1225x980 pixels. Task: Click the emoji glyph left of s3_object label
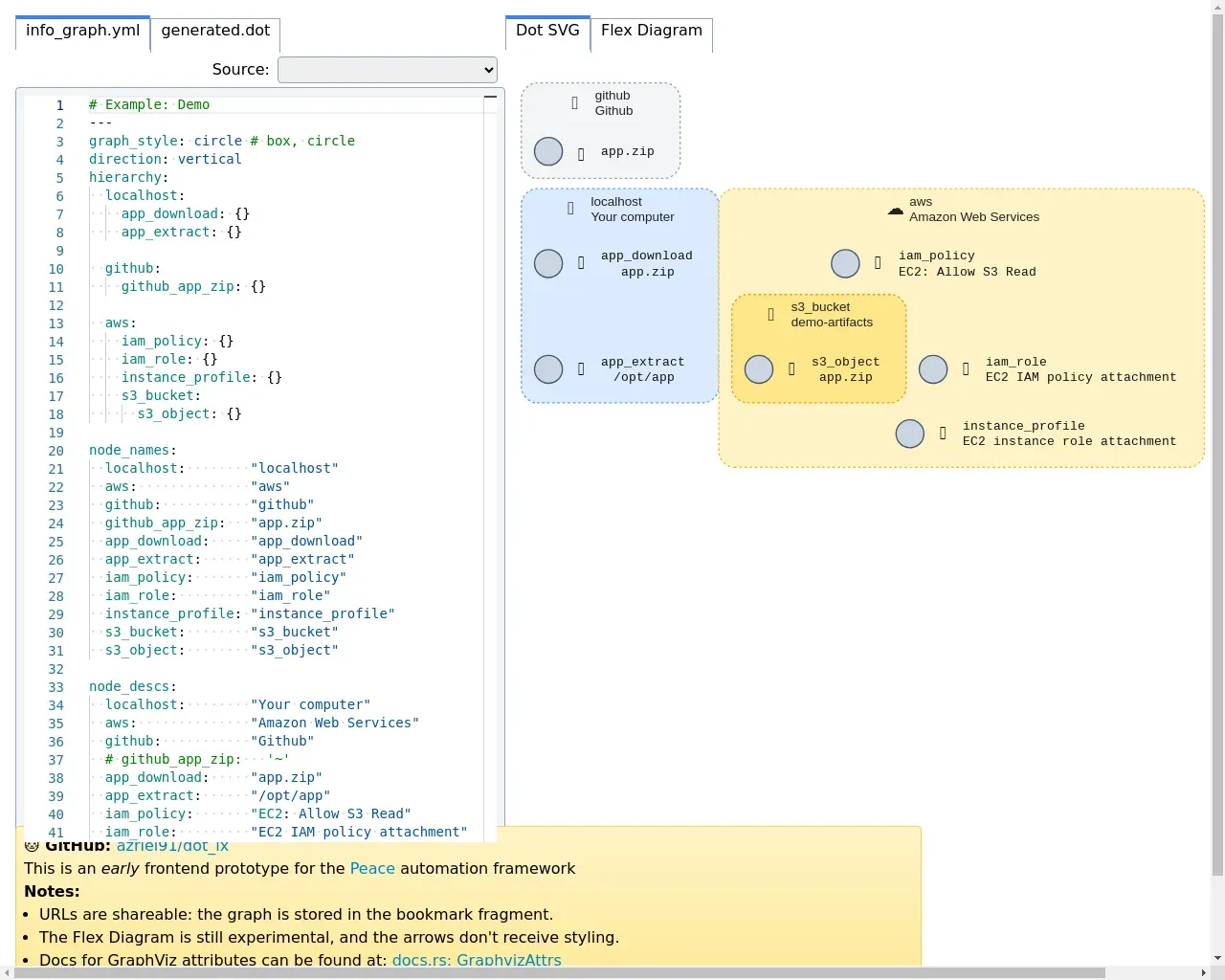coord(791,368)
